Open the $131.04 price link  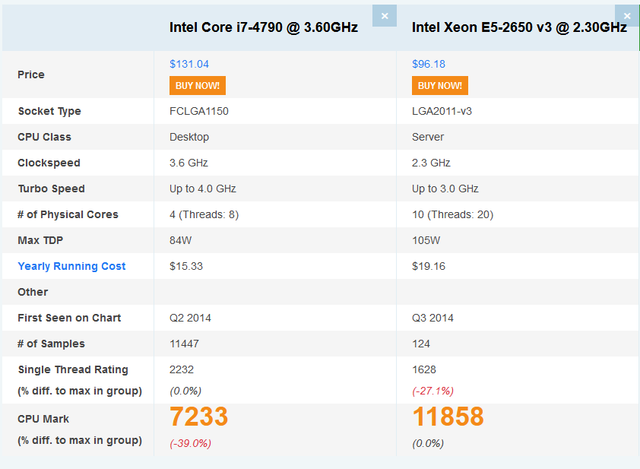pos(189,64)
